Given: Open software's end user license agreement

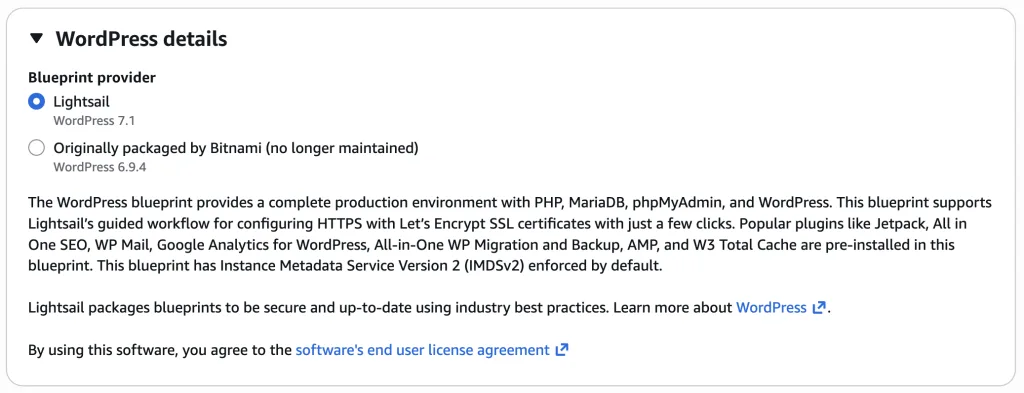Looking at the screenshot, I should pyautogui.click(x=423, y=350).
